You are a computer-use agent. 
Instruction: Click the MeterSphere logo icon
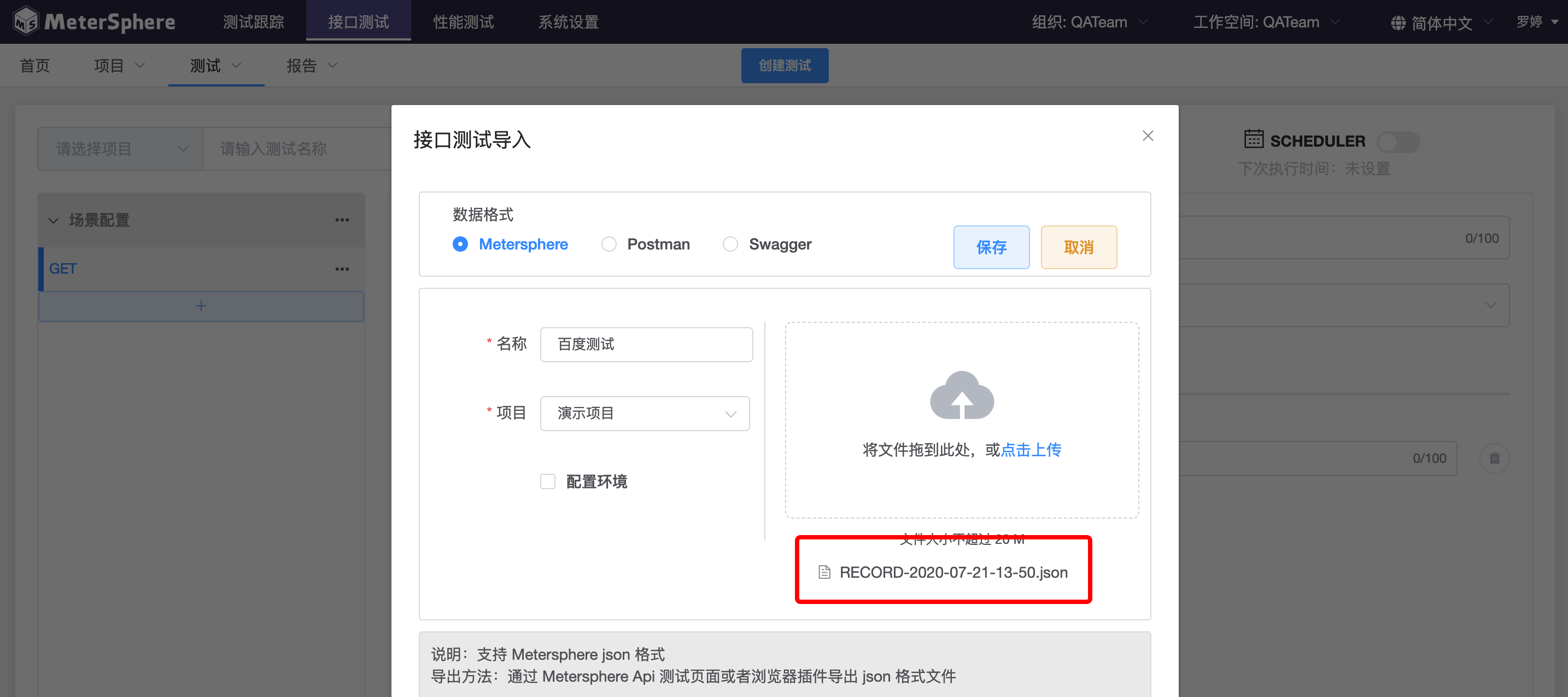point(26,22)
